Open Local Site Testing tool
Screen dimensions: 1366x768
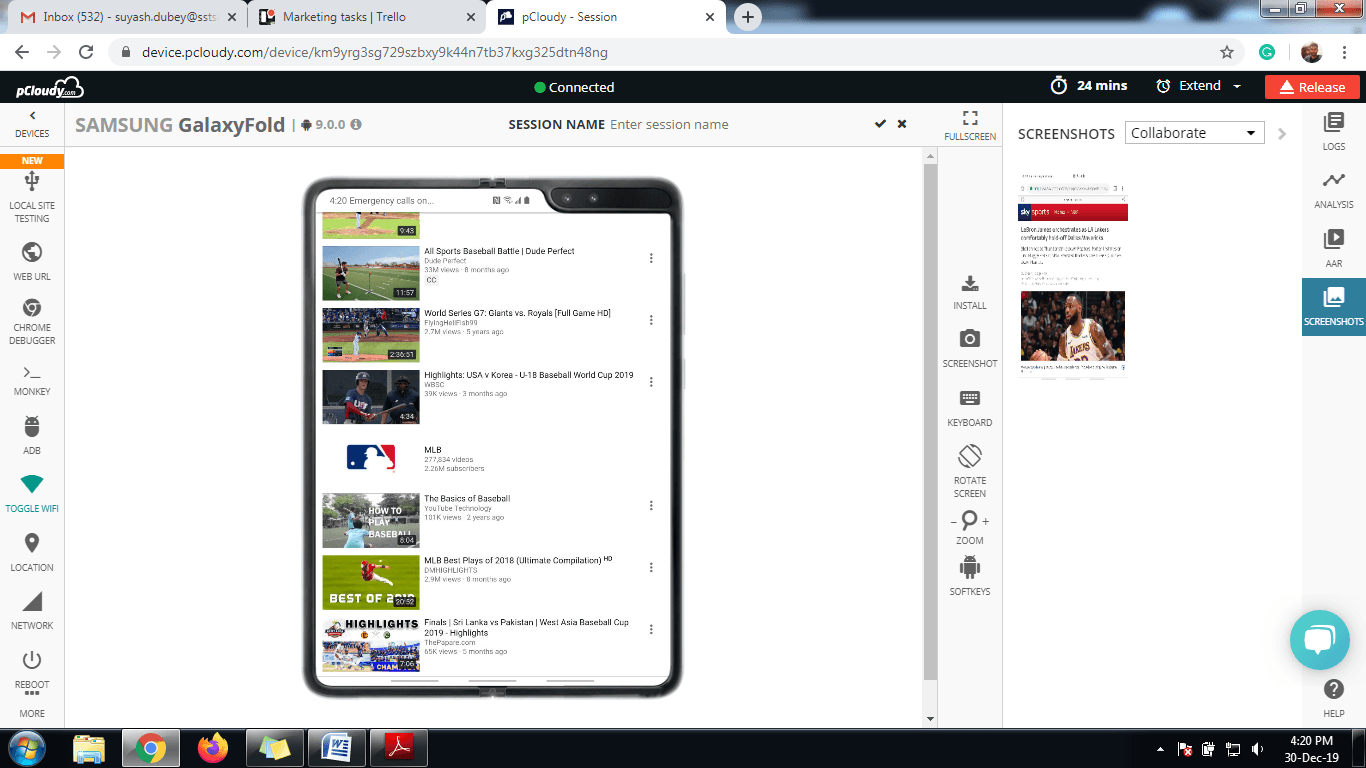click(x=32, y=196)
